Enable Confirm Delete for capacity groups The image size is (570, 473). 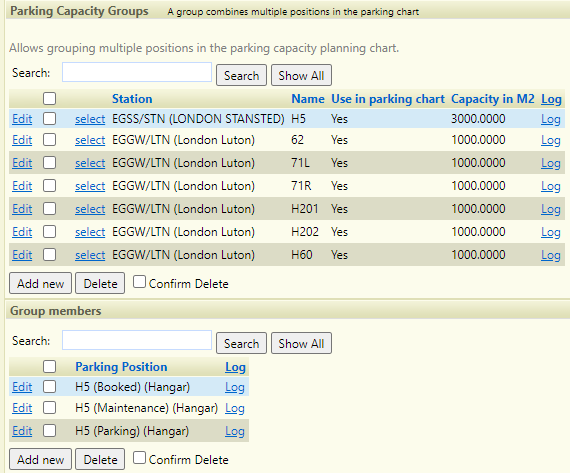(139, 282)
